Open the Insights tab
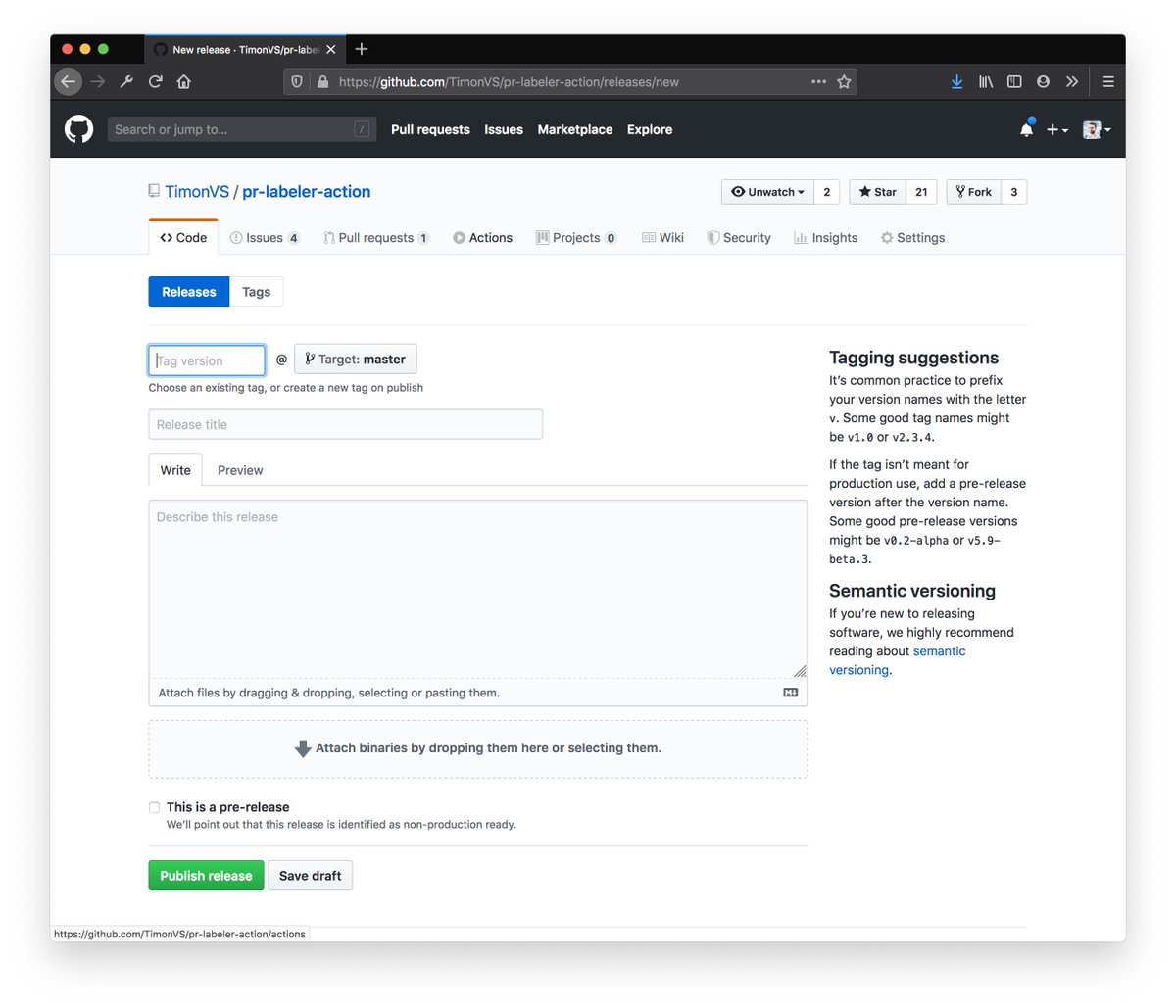Viewport: 1176px width, 1008px height. [825, 238]
